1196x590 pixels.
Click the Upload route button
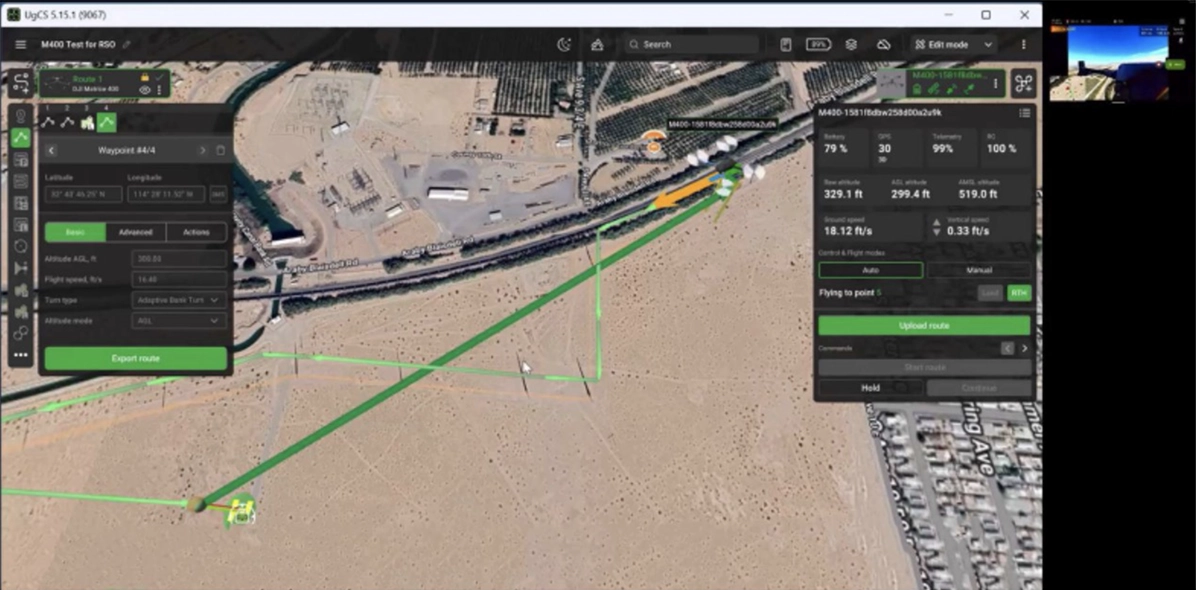[x=924, y=325]
